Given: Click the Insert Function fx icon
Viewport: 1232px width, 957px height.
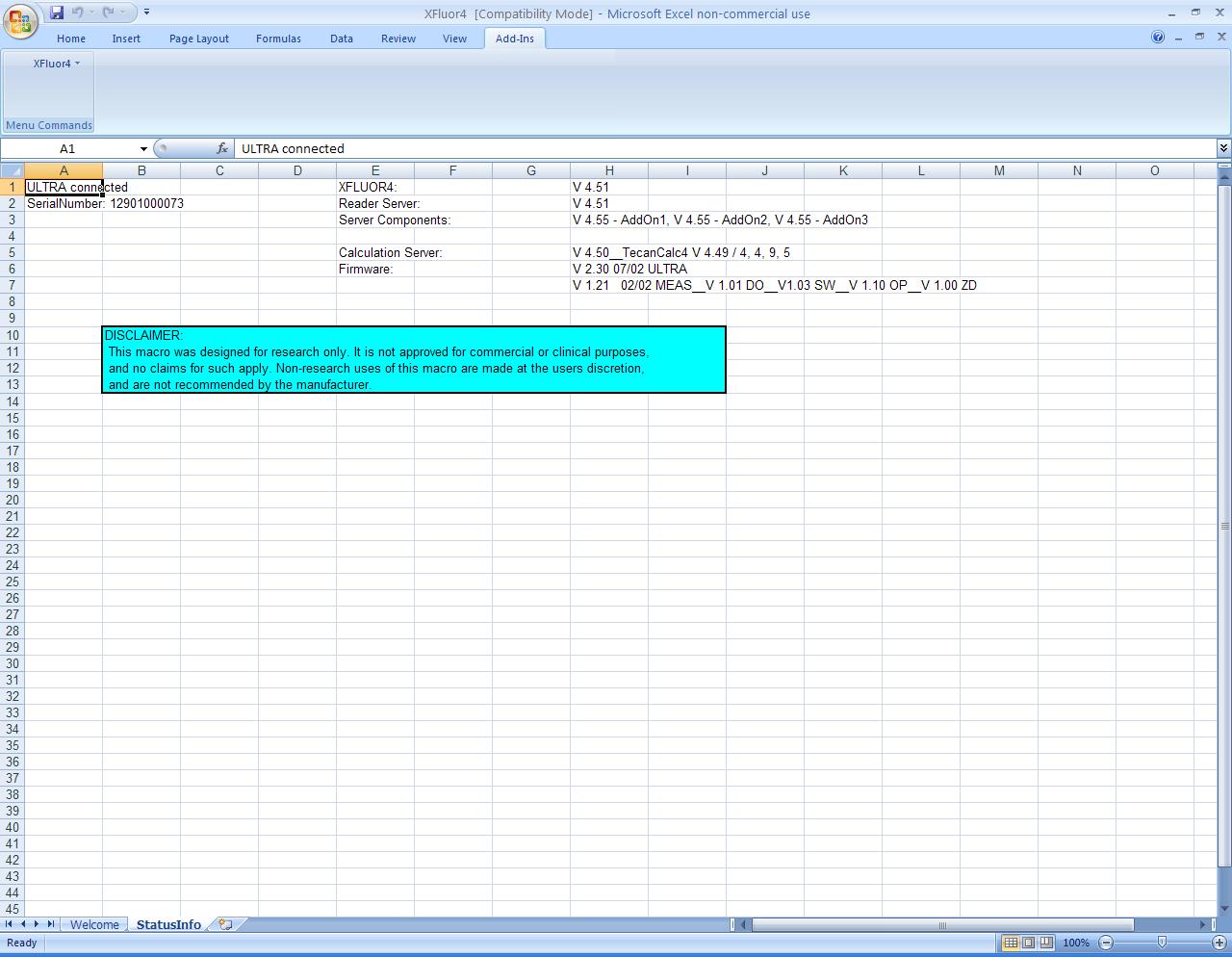Looking at the screenshot, I should coord(222,148).
